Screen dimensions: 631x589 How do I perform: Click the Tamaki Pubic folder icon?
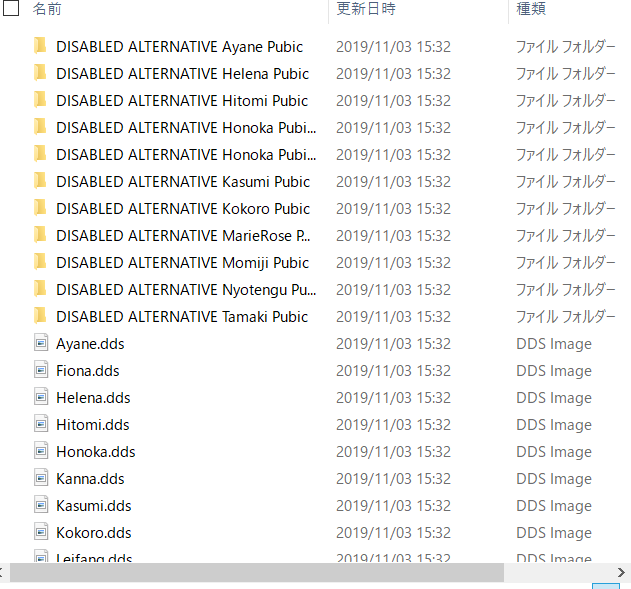pyautogui.click(x=41, y=315)
